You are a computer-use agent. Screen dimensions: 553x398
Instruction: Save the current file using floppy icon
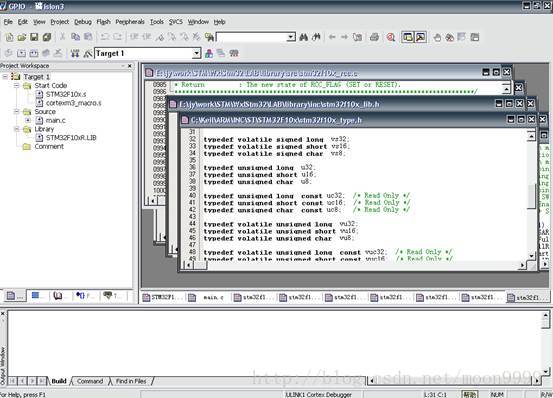coord(34,37)
